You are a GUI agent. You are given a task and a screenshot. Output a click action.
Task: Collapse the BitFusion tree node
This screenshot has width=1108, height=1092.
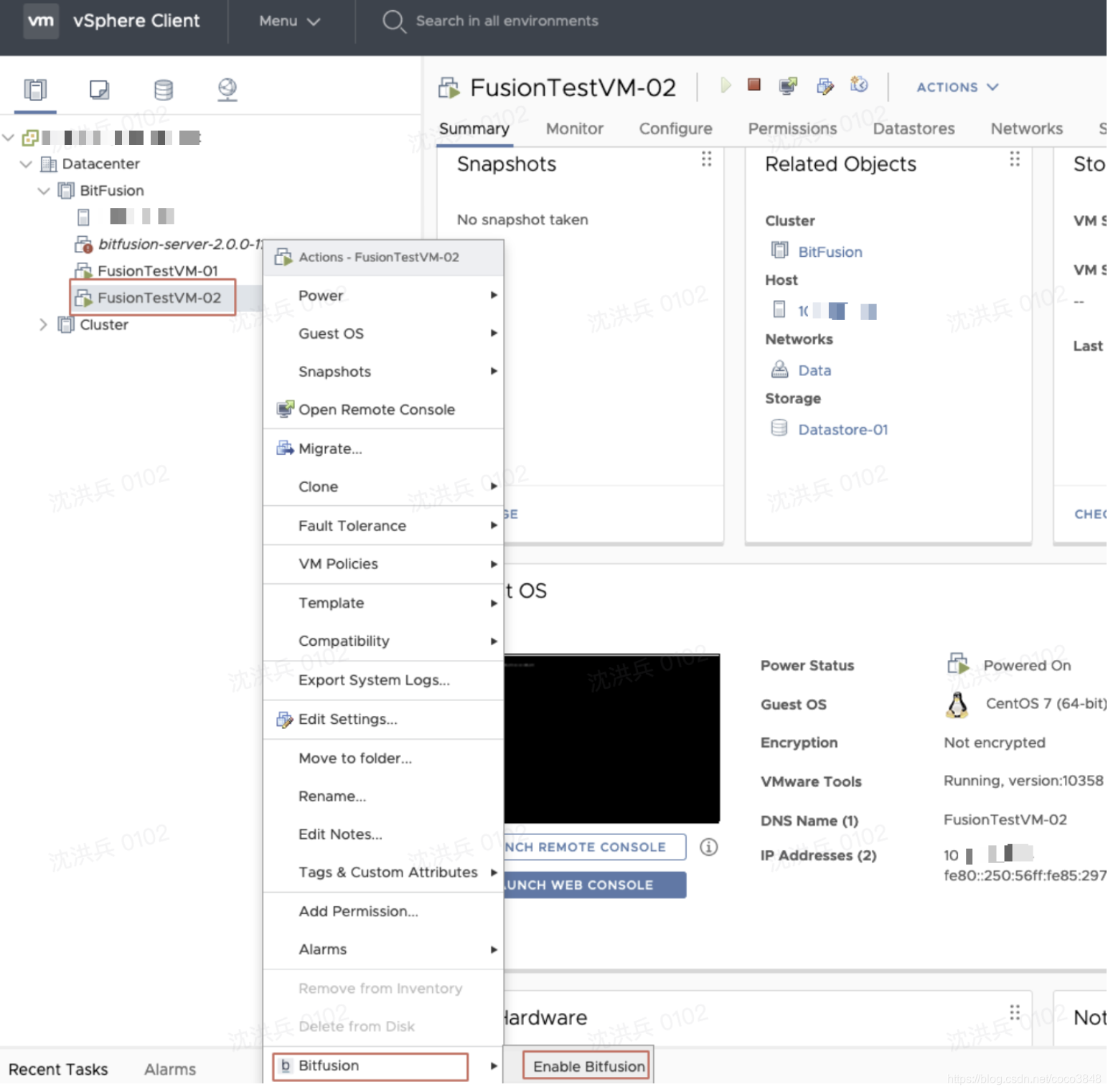[44, 190]
